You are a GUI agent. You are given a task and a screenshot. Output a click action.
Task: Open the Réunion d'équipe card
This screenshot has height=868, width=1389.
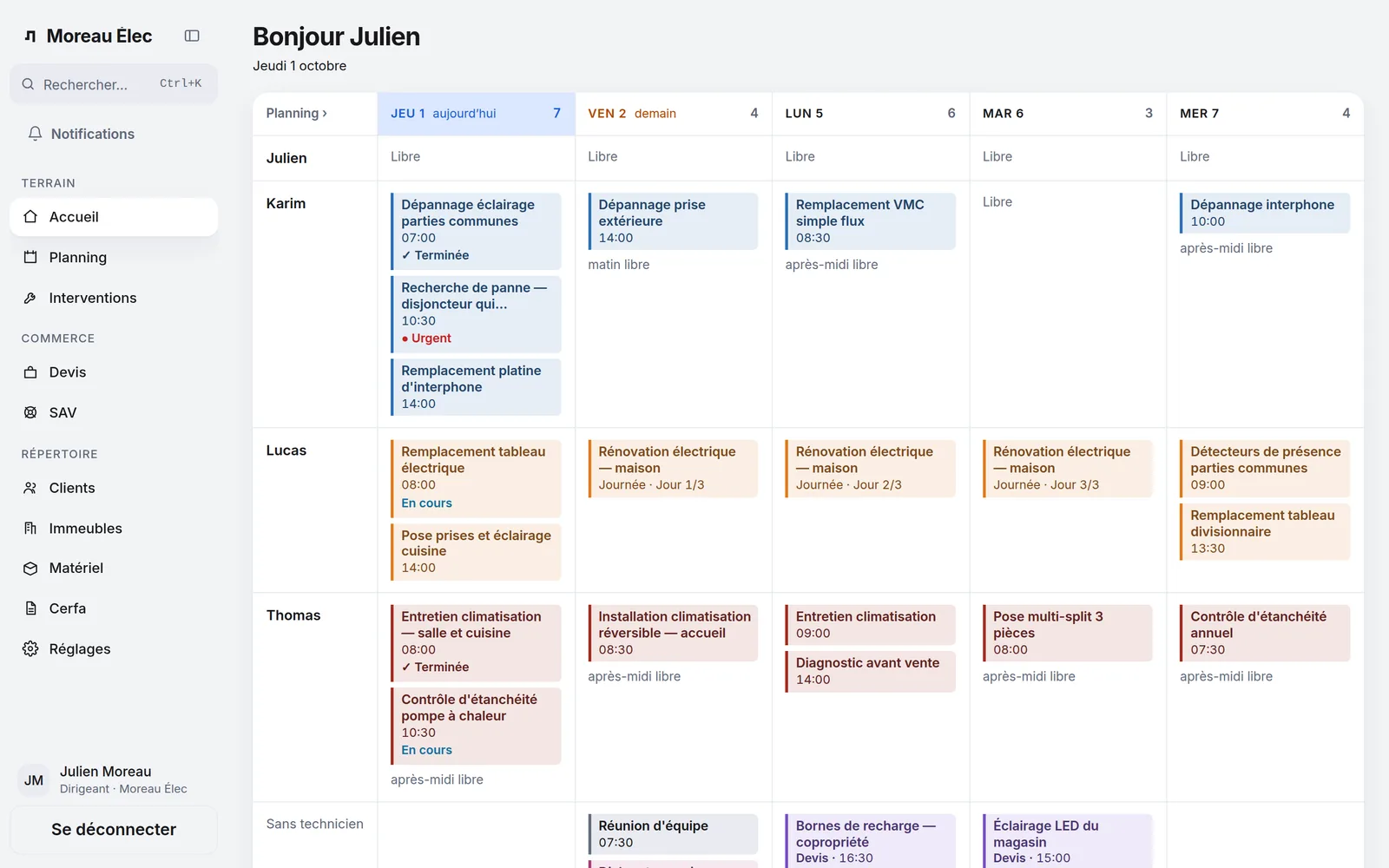(673, 834)
